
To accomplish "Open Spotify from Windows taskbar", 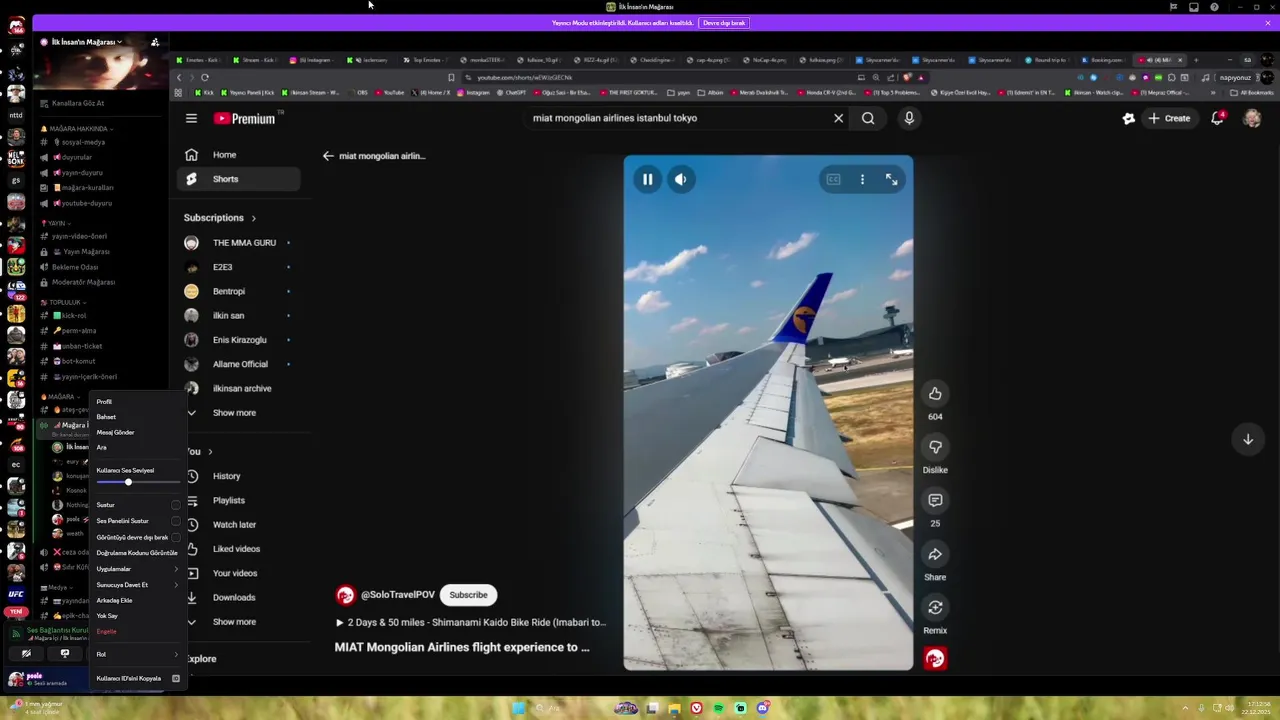I will coord(718,709).
